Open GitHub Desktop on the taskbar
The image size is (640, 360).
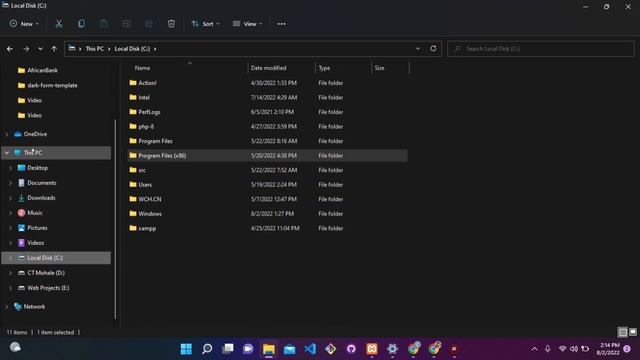click(351, 349)
